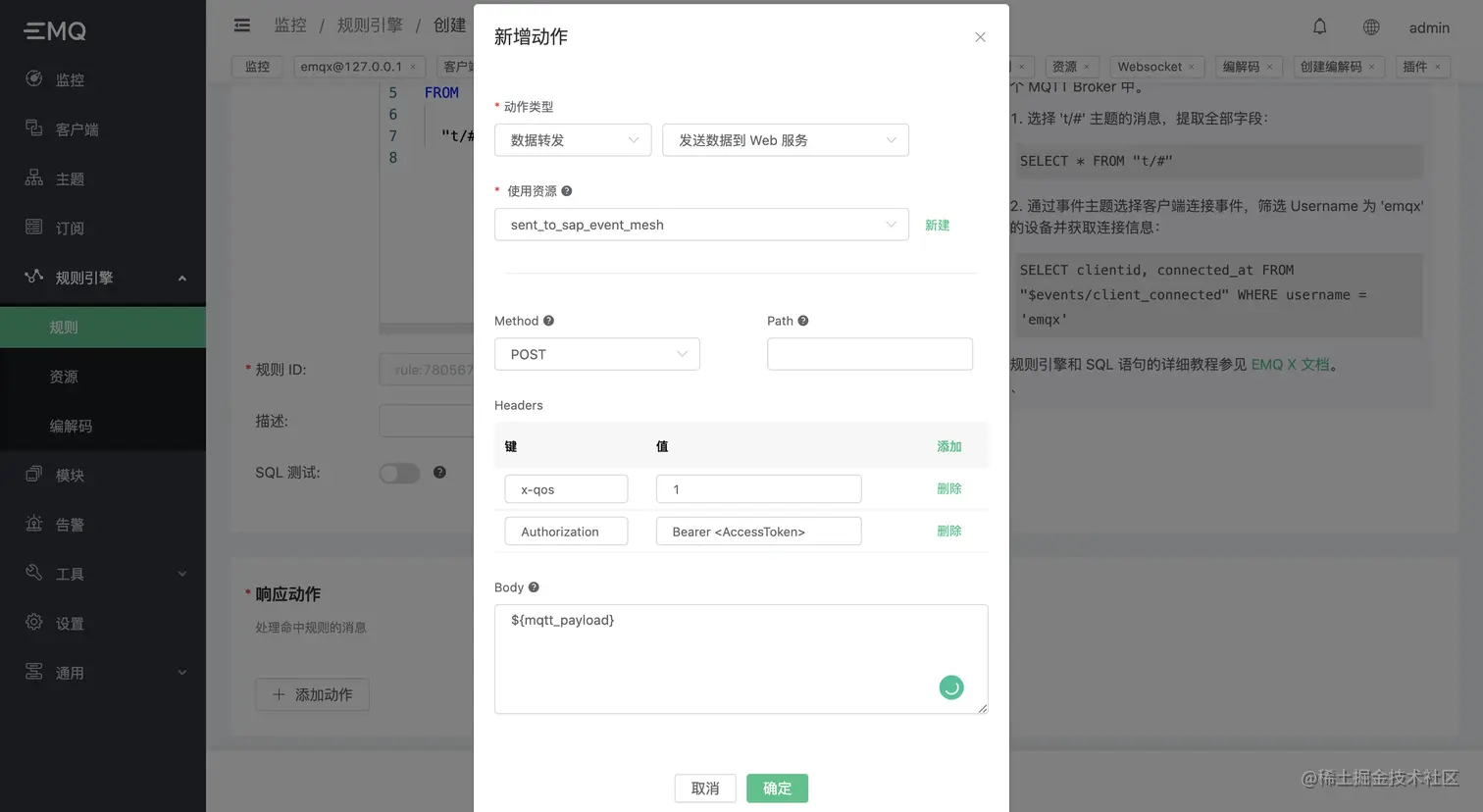This screenshot has height=812, width=1483.
Task: Click the x-qos header key field
Action: coord(566,489)
